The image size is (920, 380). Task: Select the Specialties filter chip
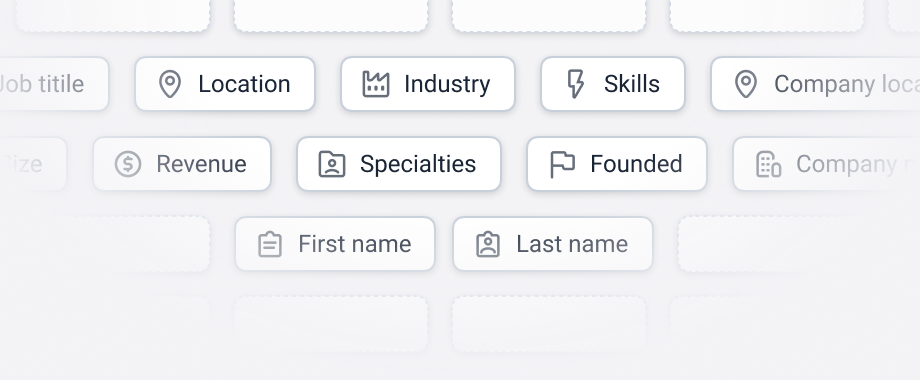tap(399, 164)
